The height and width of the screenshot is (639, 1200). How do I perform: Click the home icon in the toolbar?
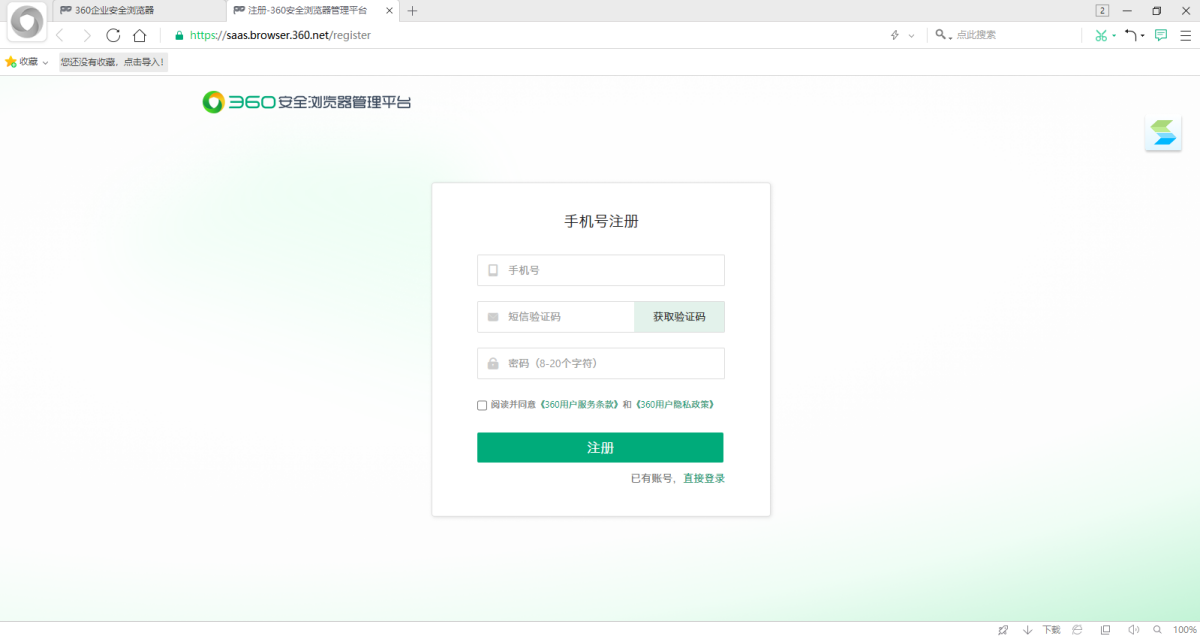pos(140,34)
